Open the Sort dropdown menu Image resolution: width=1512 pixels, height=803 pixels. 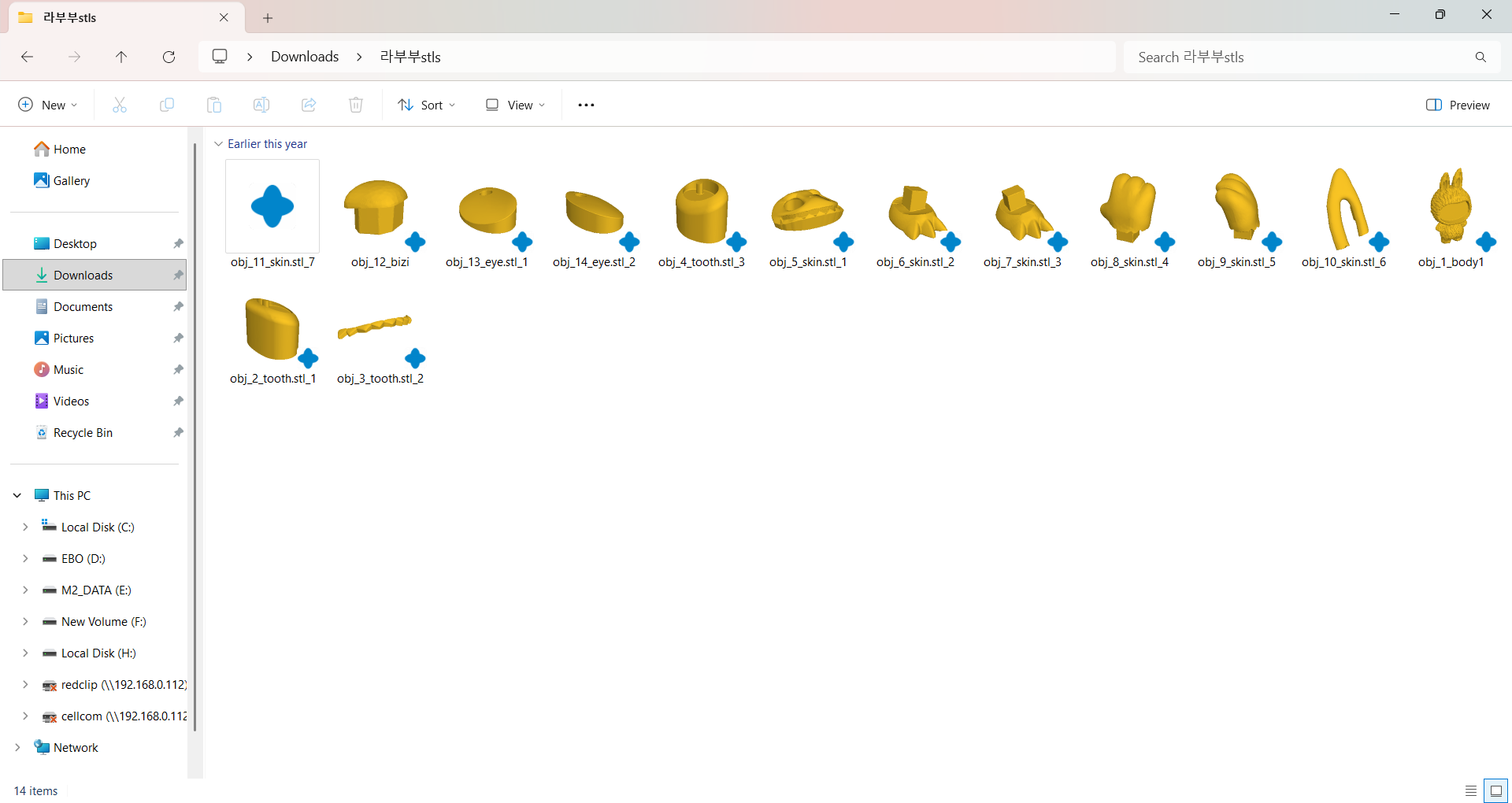click(x=427, y=105)
